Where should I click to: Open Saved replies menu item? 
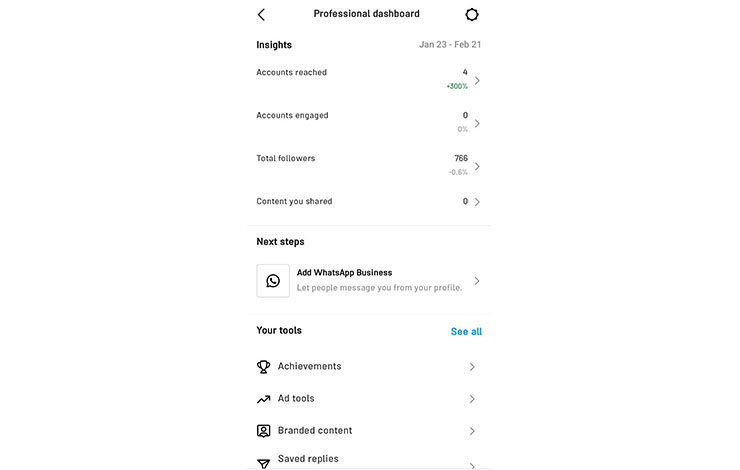click(x=308, y=459)
